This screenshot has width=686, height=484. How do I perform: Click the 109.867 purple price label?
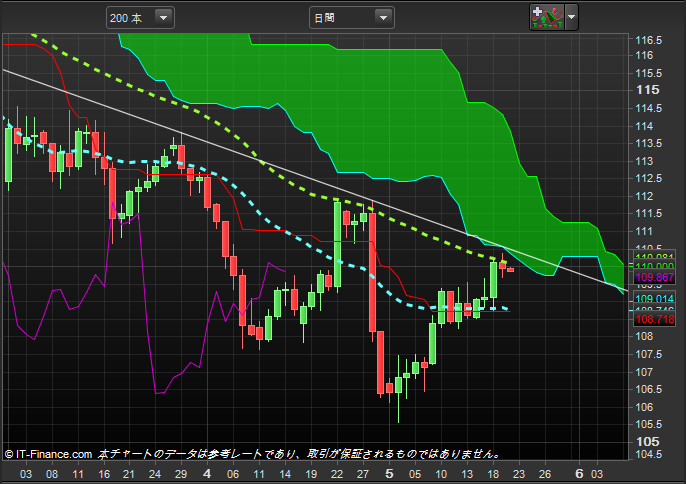click(x=654, y=277)
